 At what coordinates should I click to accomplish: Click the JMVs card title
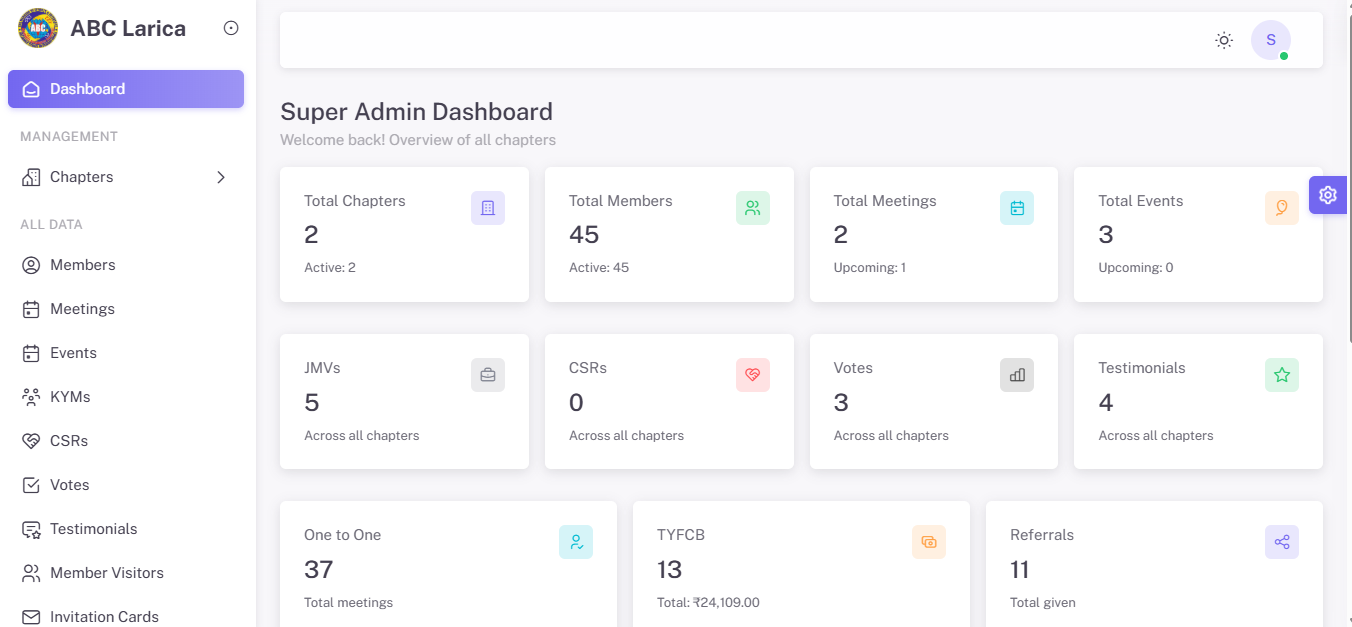[322, 368]
